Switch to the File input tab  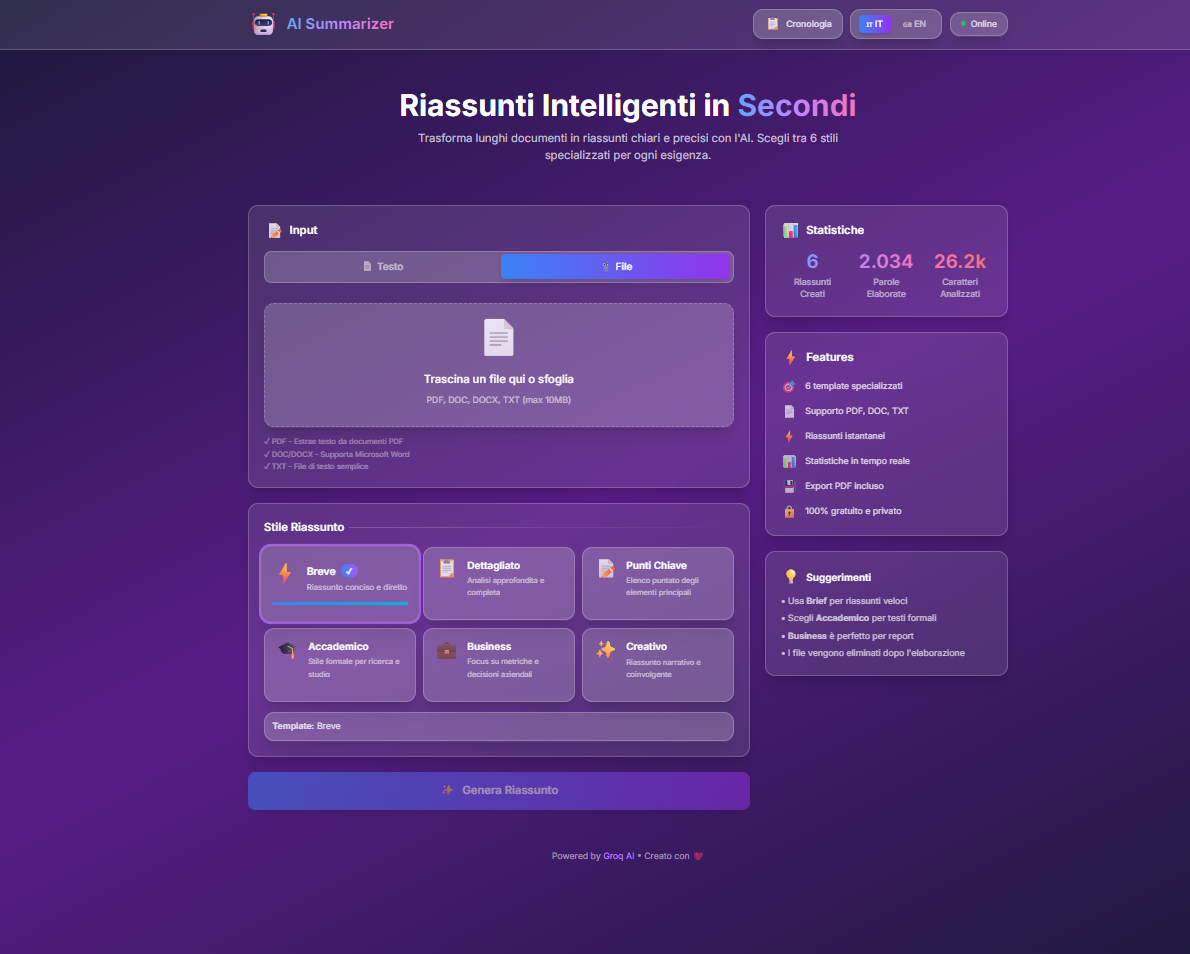[616, 266]
